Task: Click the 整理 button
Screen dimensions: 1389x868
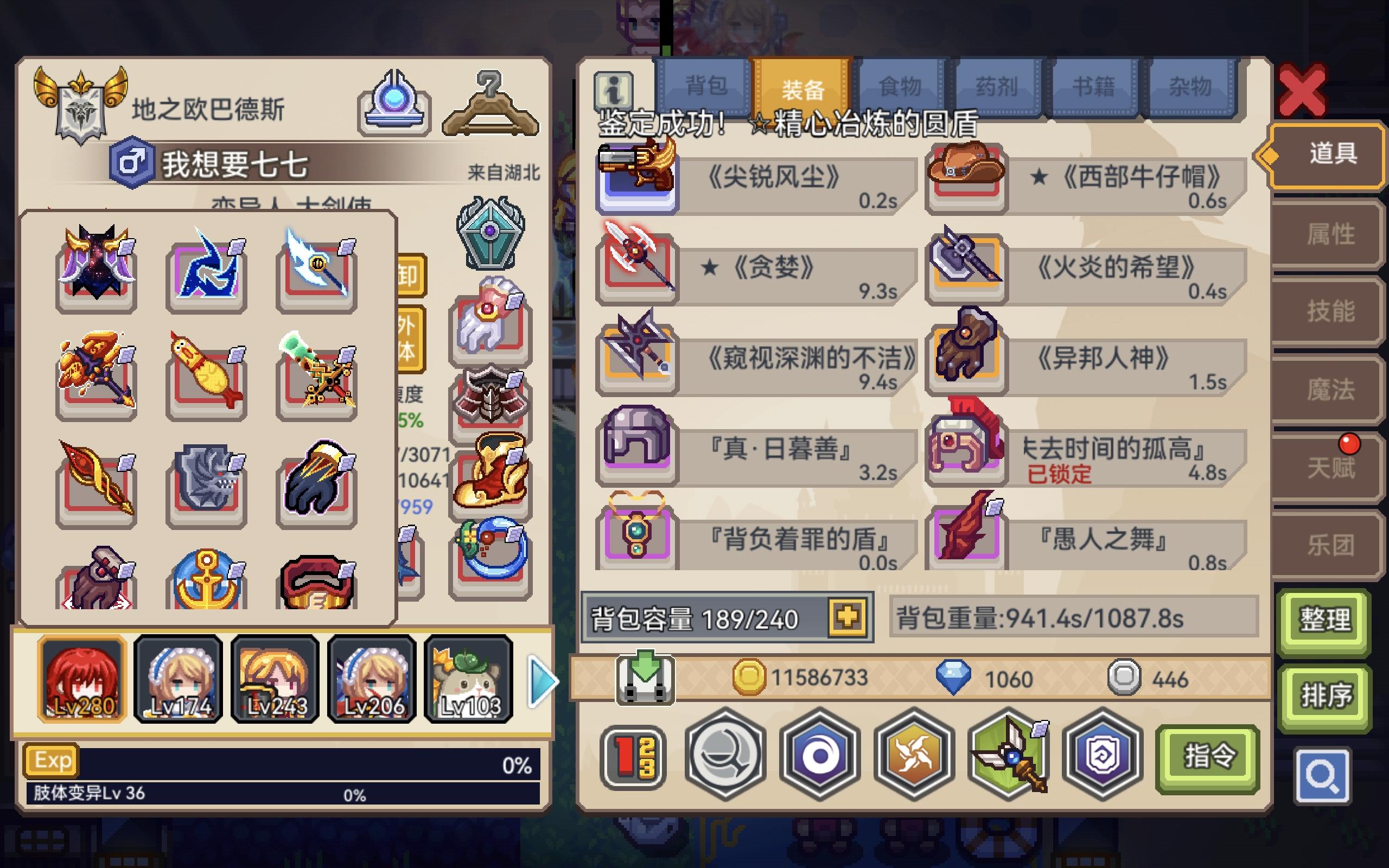Action: pyautogui.click(x=1325, y=620)
